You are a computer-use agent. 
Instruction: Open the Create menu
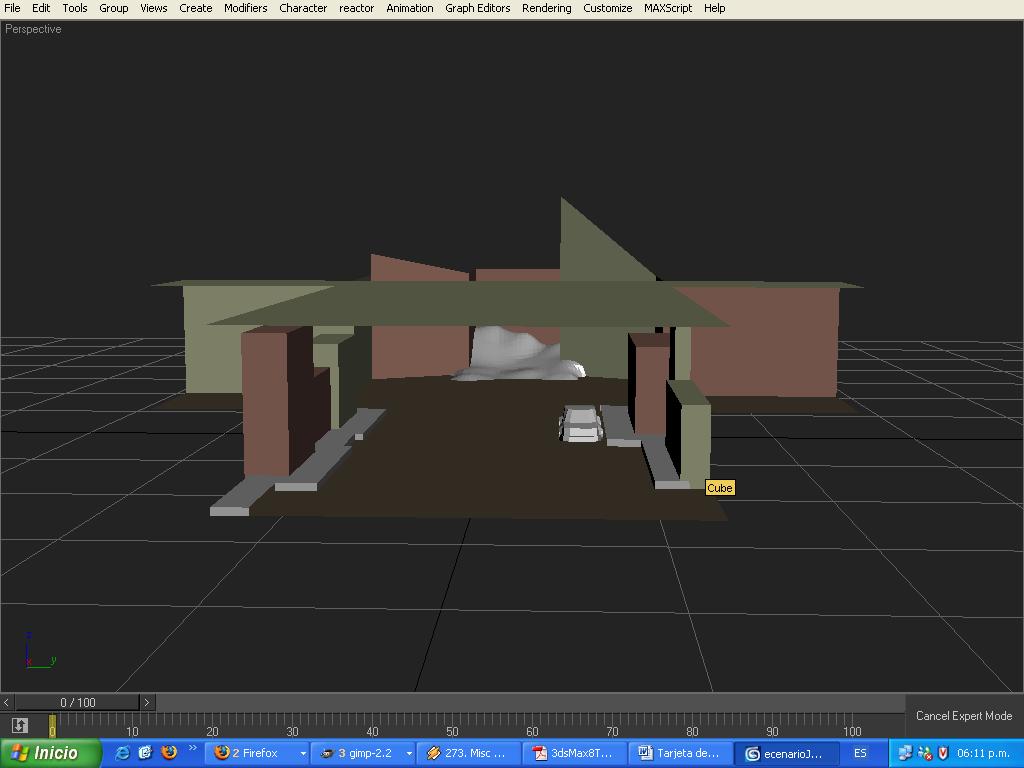[195, 8]
